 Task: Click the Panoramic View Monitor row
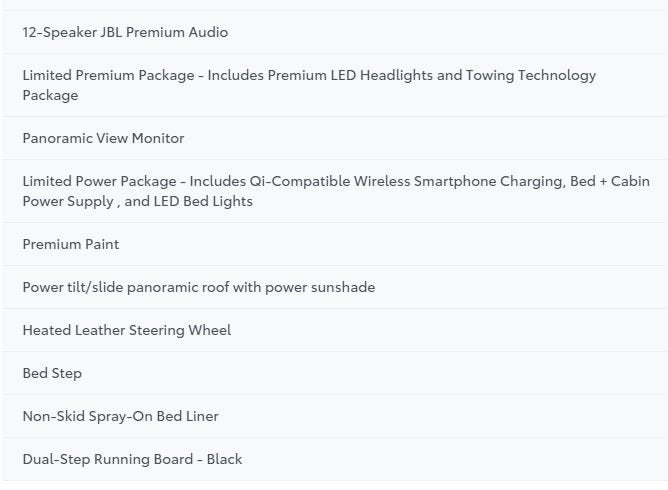(x=103, y=138)
